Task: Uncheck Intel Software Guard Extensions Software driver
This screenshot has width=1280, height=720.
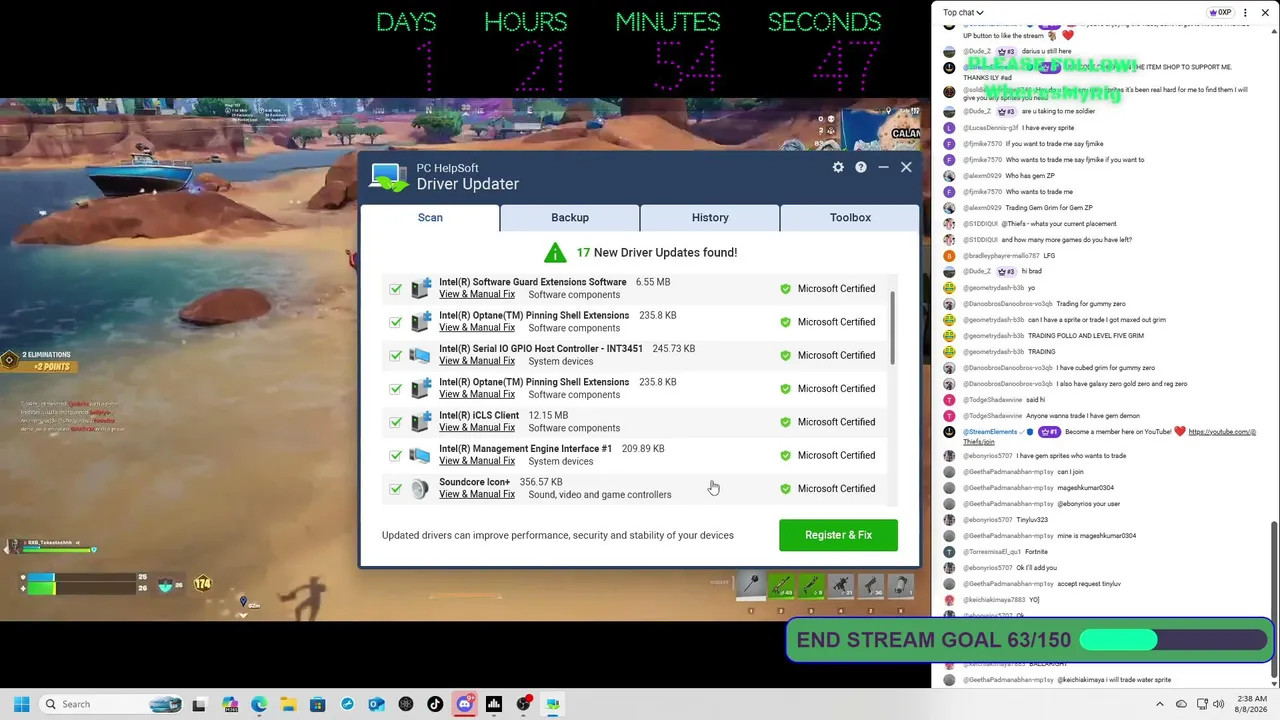Action: pyautogui.click(x=396, y=289)
